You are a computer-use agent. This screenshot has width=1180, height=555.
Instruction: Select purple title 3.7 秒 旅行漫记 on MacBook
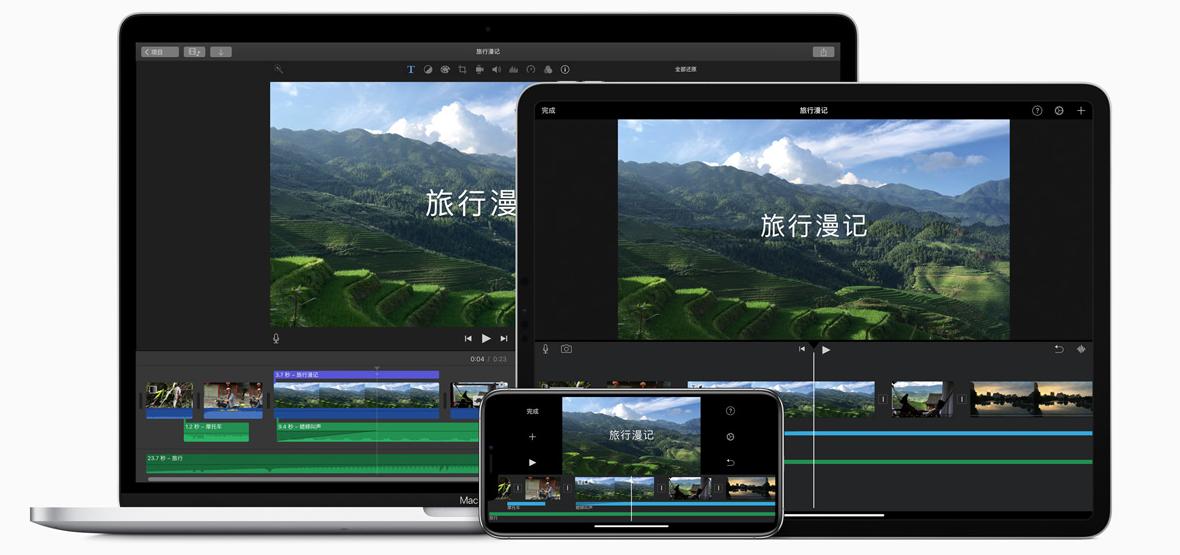(x=356, y=374)
